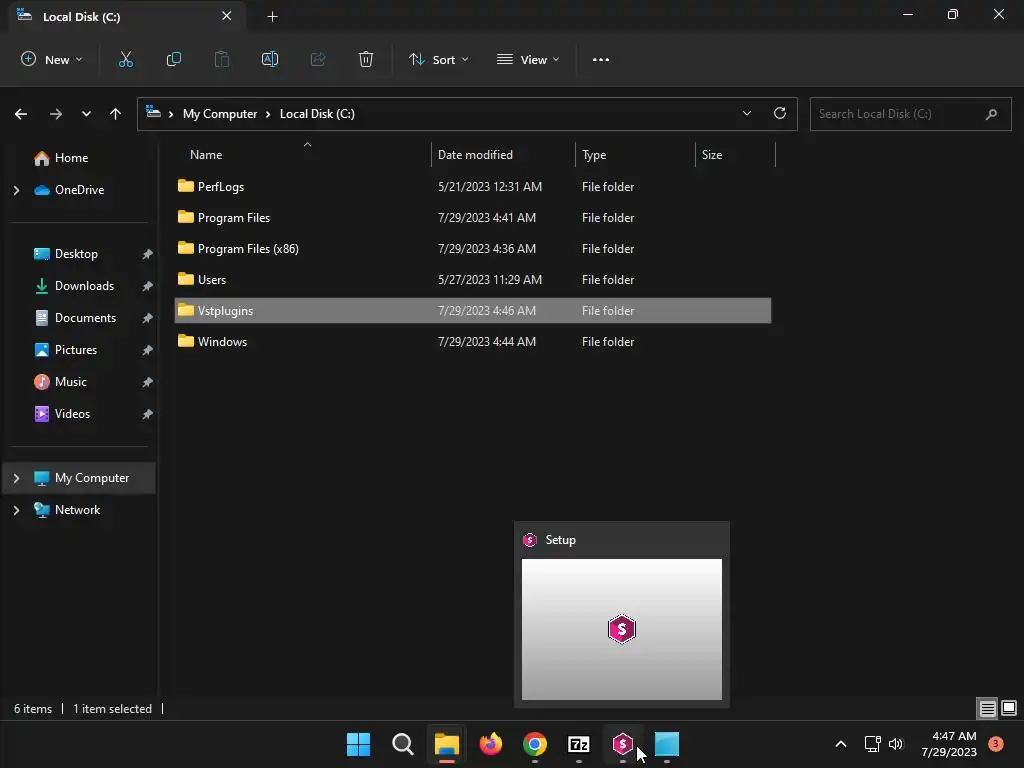Click Local Disk (C:) breadcrumb segment
This screenshot has width=1024, height=768.
click(x=317, y=114)
